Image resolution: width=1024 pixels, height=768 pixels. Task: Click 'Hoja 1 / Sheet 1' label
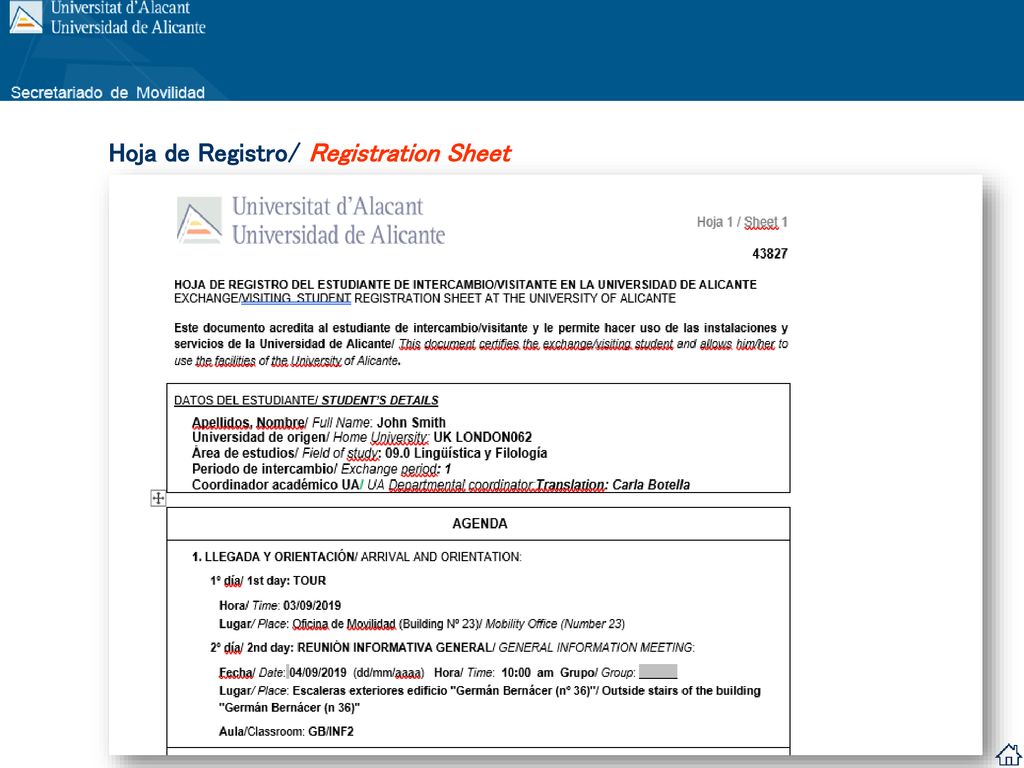point(742,222)
